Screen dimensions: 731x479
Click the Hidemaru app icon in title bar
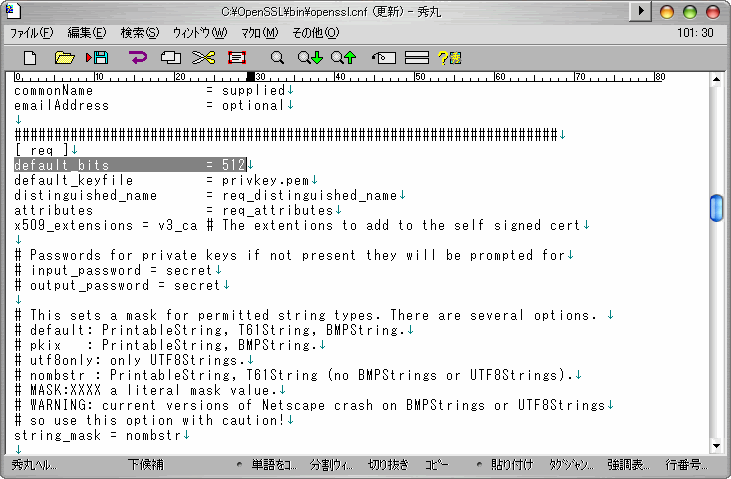click(x=14, y=11)
